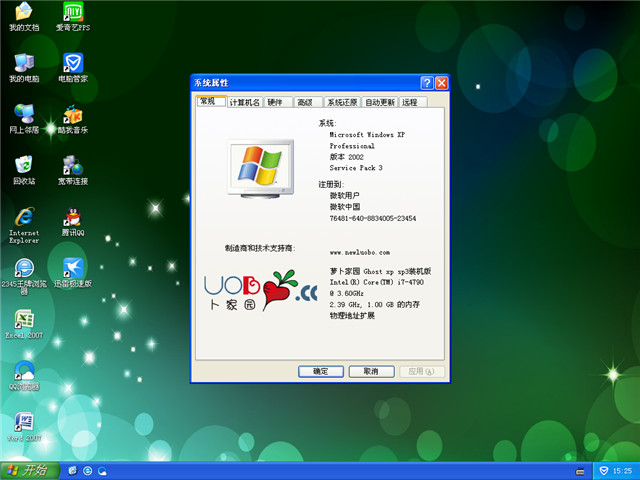Click the Microsoft Windows XP text
Viewport: 640px width, 480px height.
[367, 135]
